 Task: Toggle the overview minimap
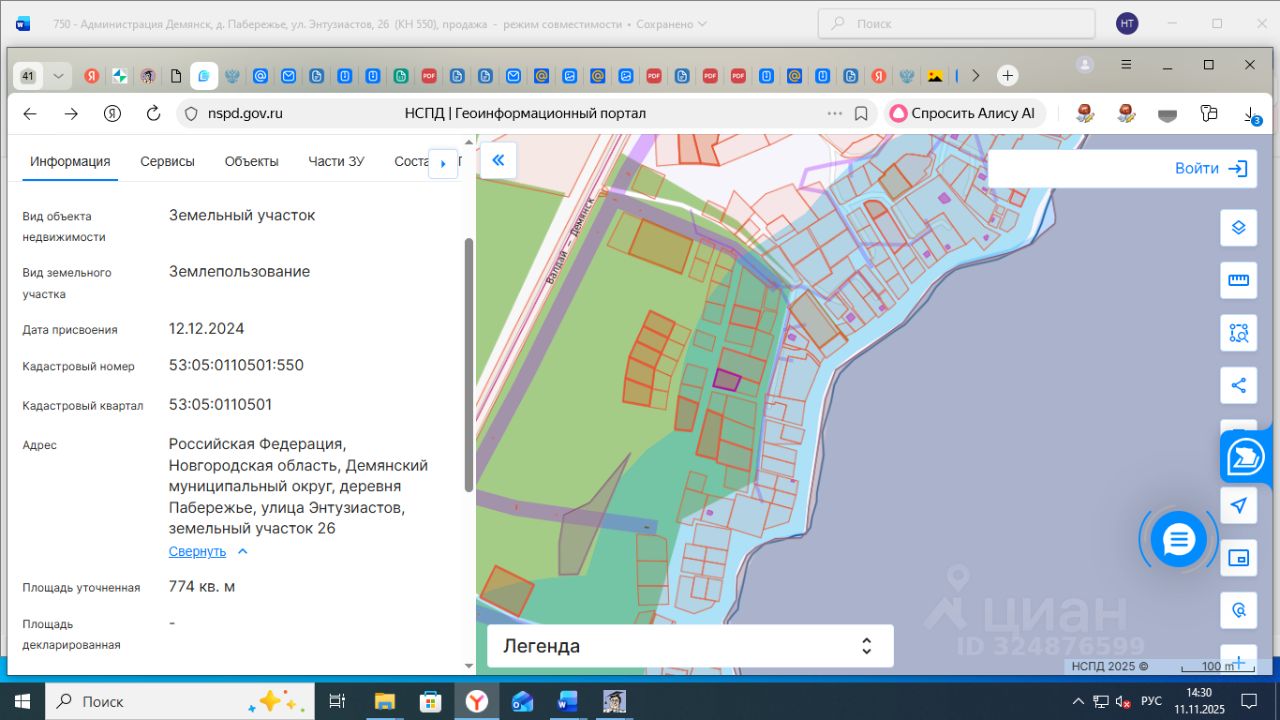coord(1238,558)
